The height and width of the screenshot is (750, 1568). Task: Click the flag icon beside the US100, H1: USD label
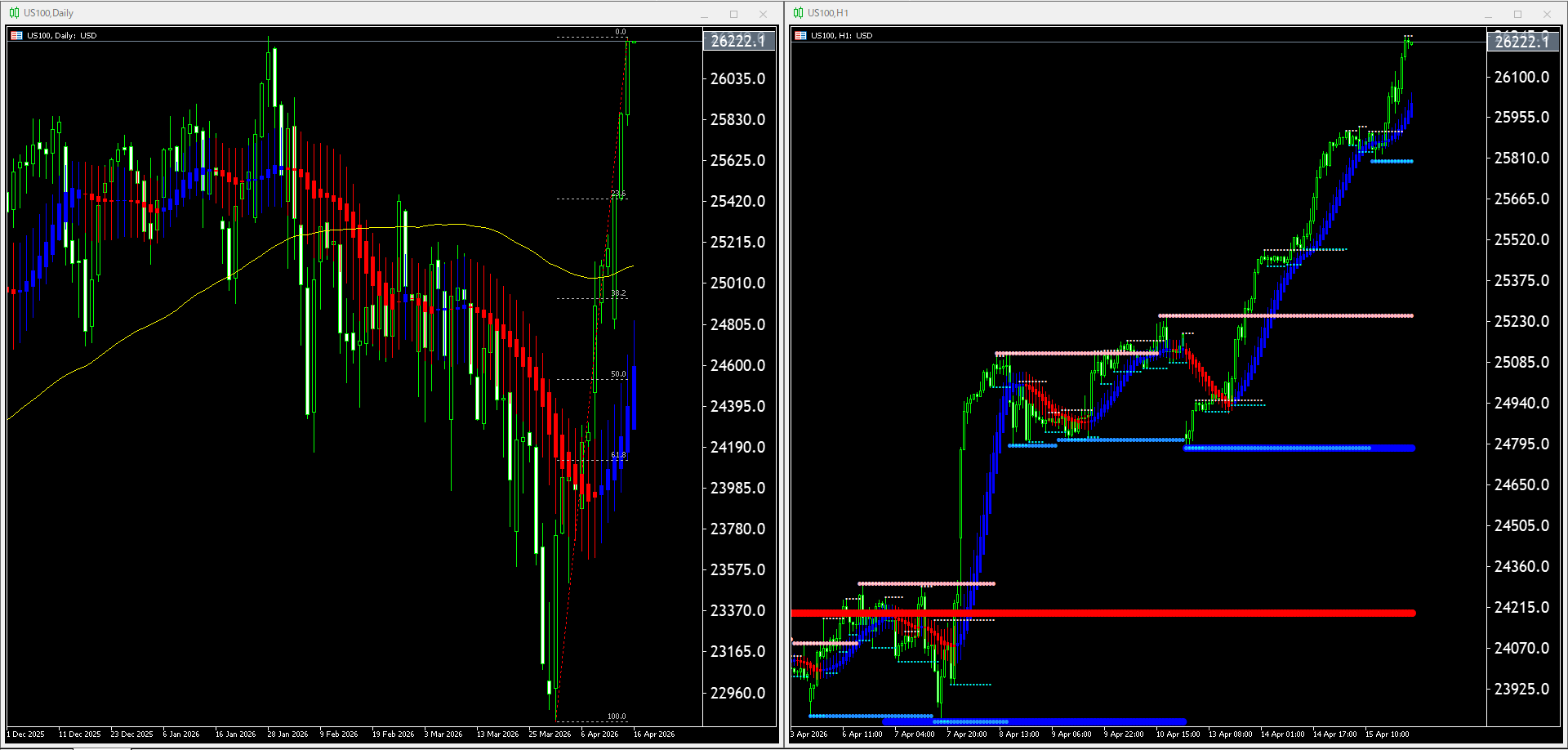pyautogui.click(x=800, y=36)
